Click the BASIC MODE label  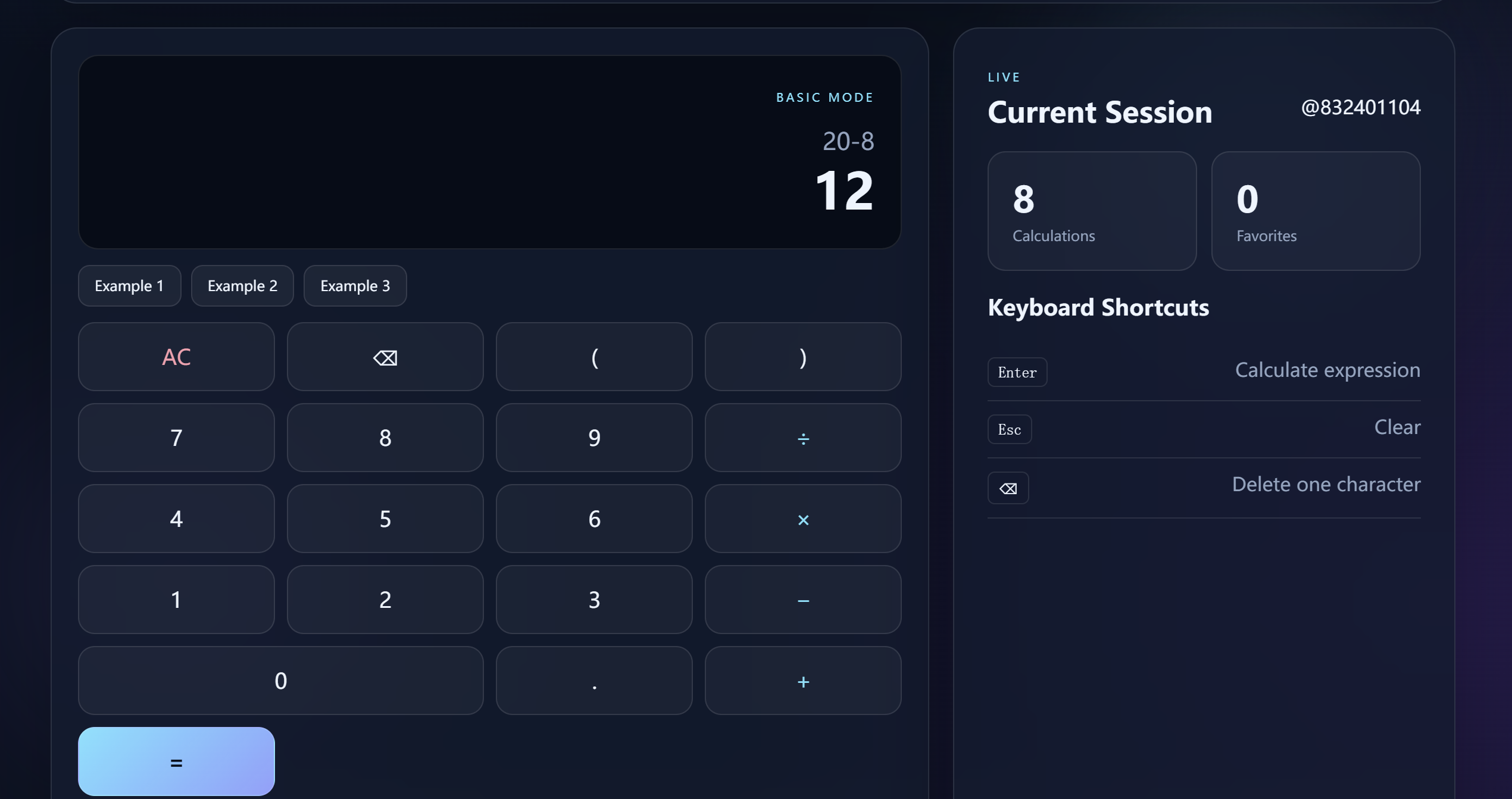tap(824, 97)
